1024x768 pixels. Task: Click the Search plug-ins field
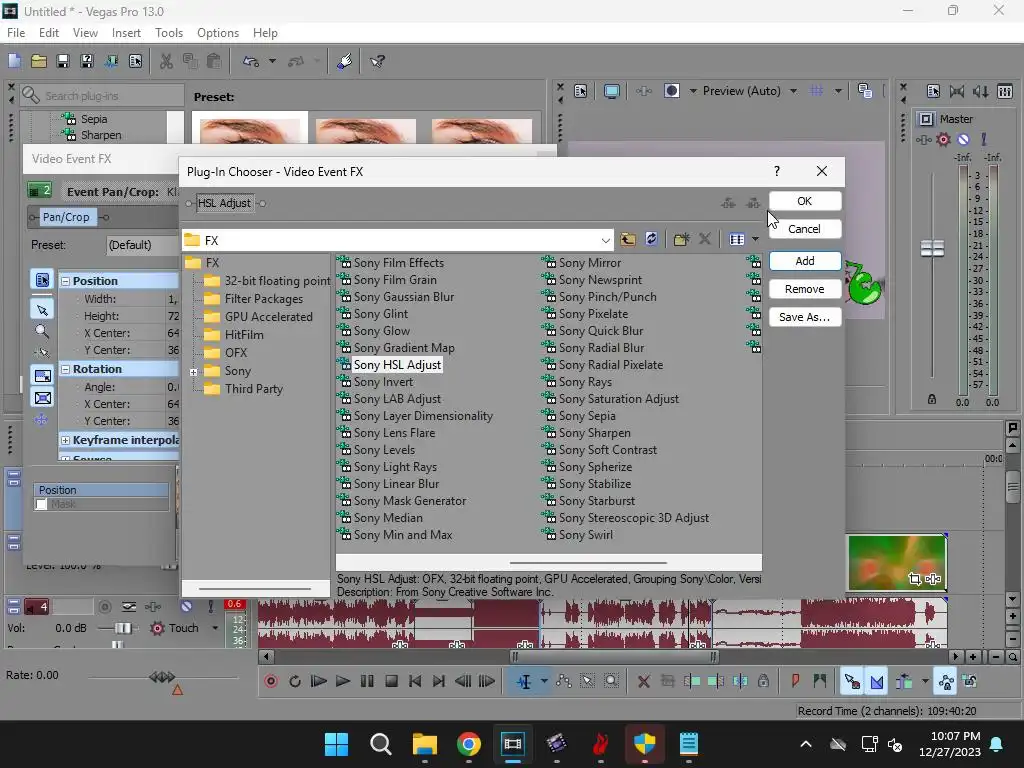click(102, 95)
